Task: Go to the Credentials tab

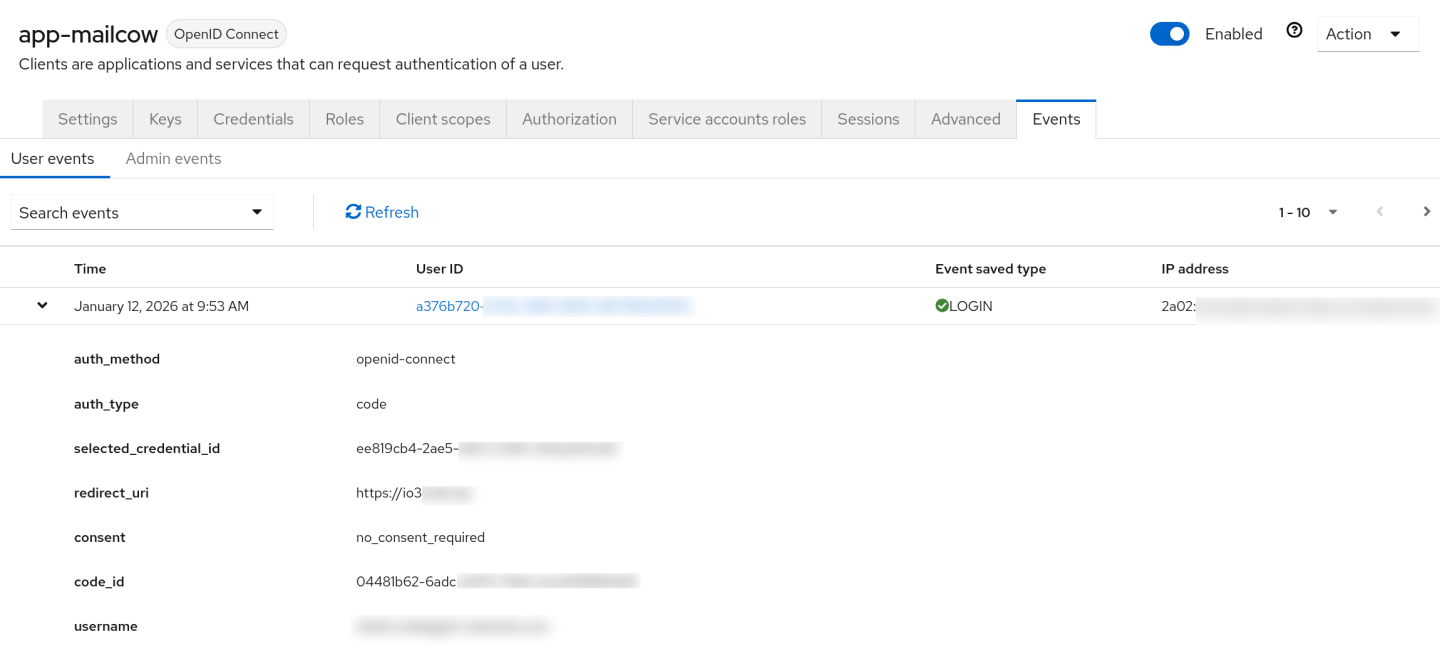Action: (253, 118)
